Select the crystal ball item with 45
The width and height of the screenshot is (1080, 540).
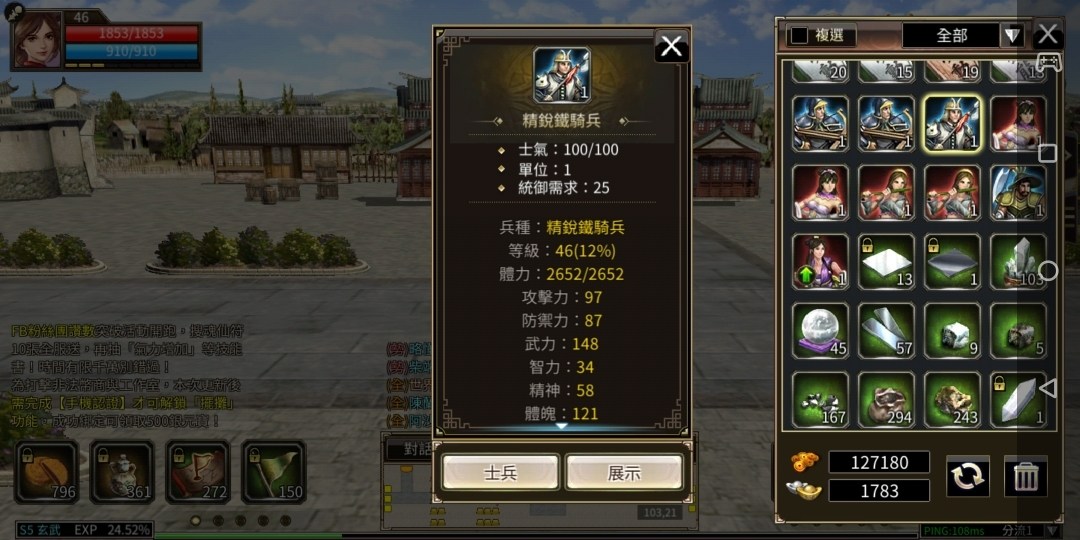coord(820,331)
